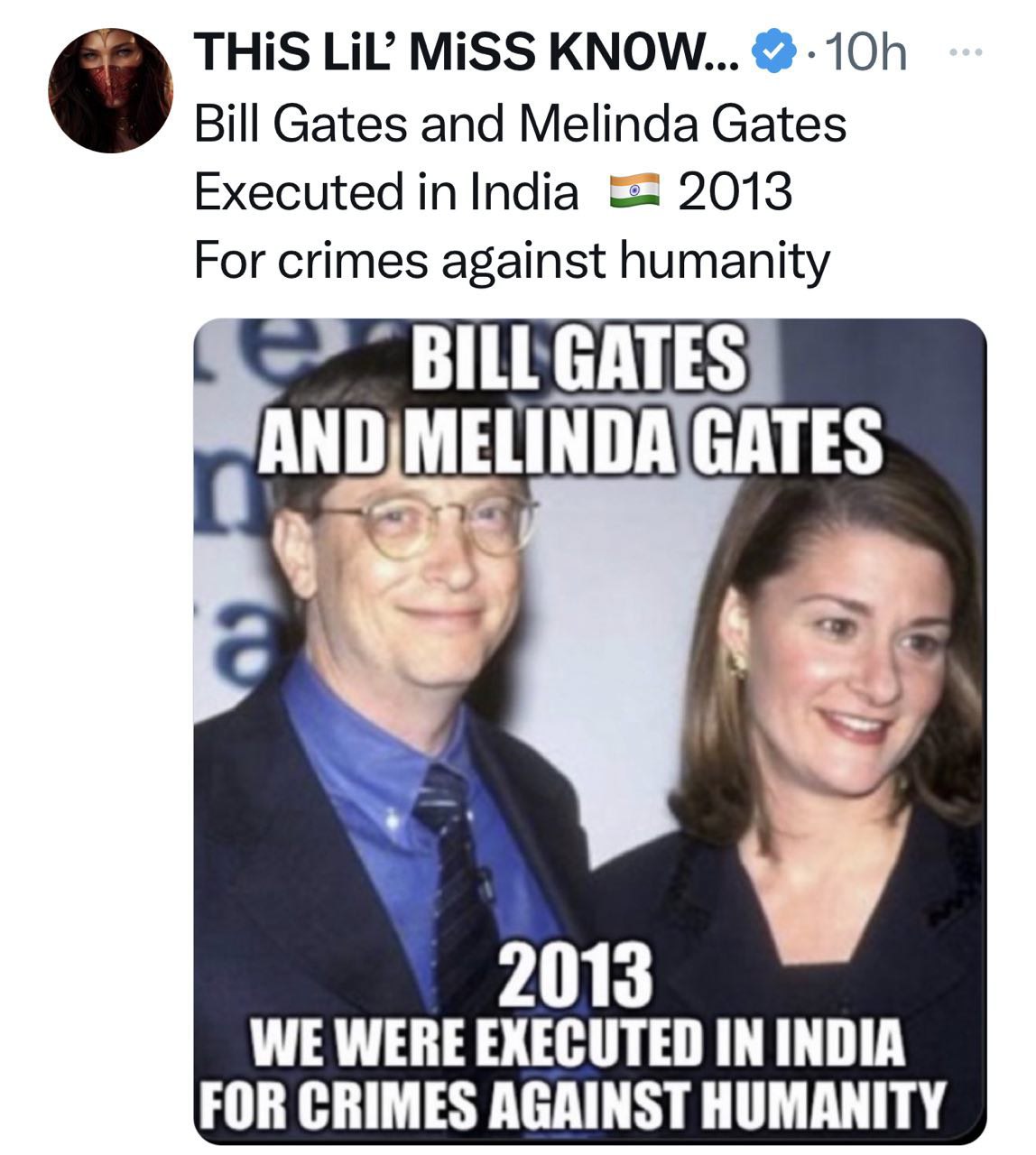Click the 2013 text after the flag
Viewport: 1036px width, 1155px height.
point(735,192)
